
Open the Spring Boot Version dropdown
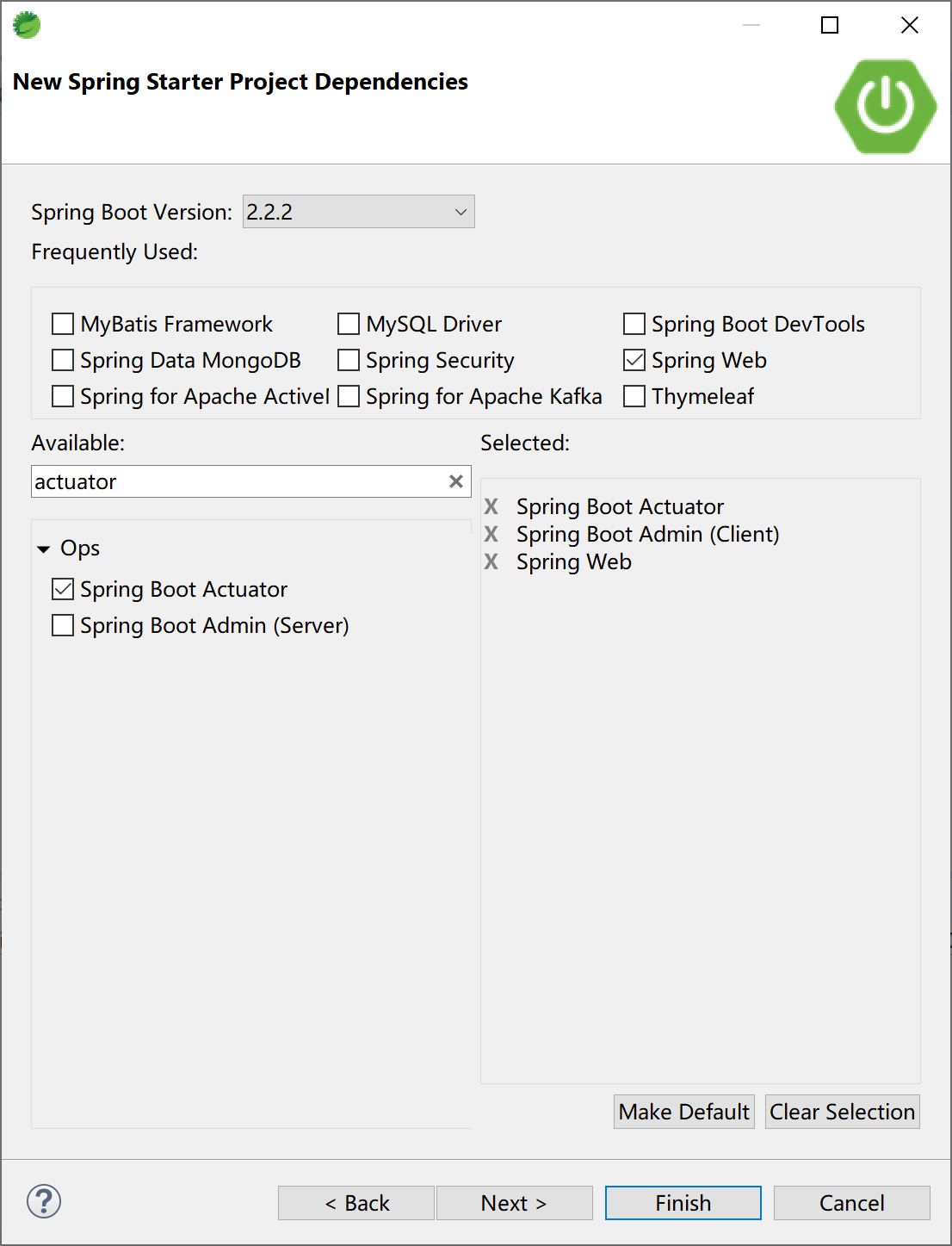pyautogui.click(x=358, y=212)
